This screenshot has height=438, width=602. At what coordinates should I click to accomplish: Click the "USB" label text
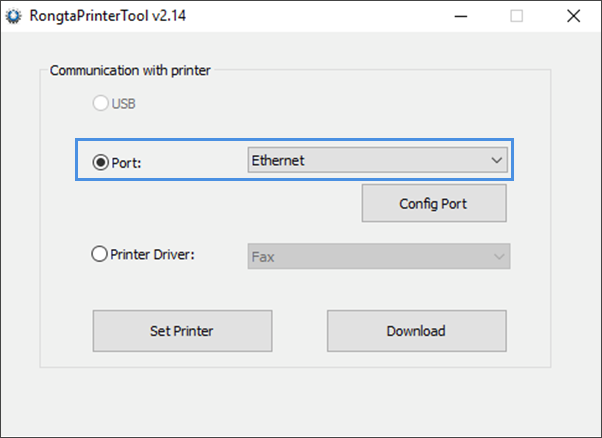[124, 104]
